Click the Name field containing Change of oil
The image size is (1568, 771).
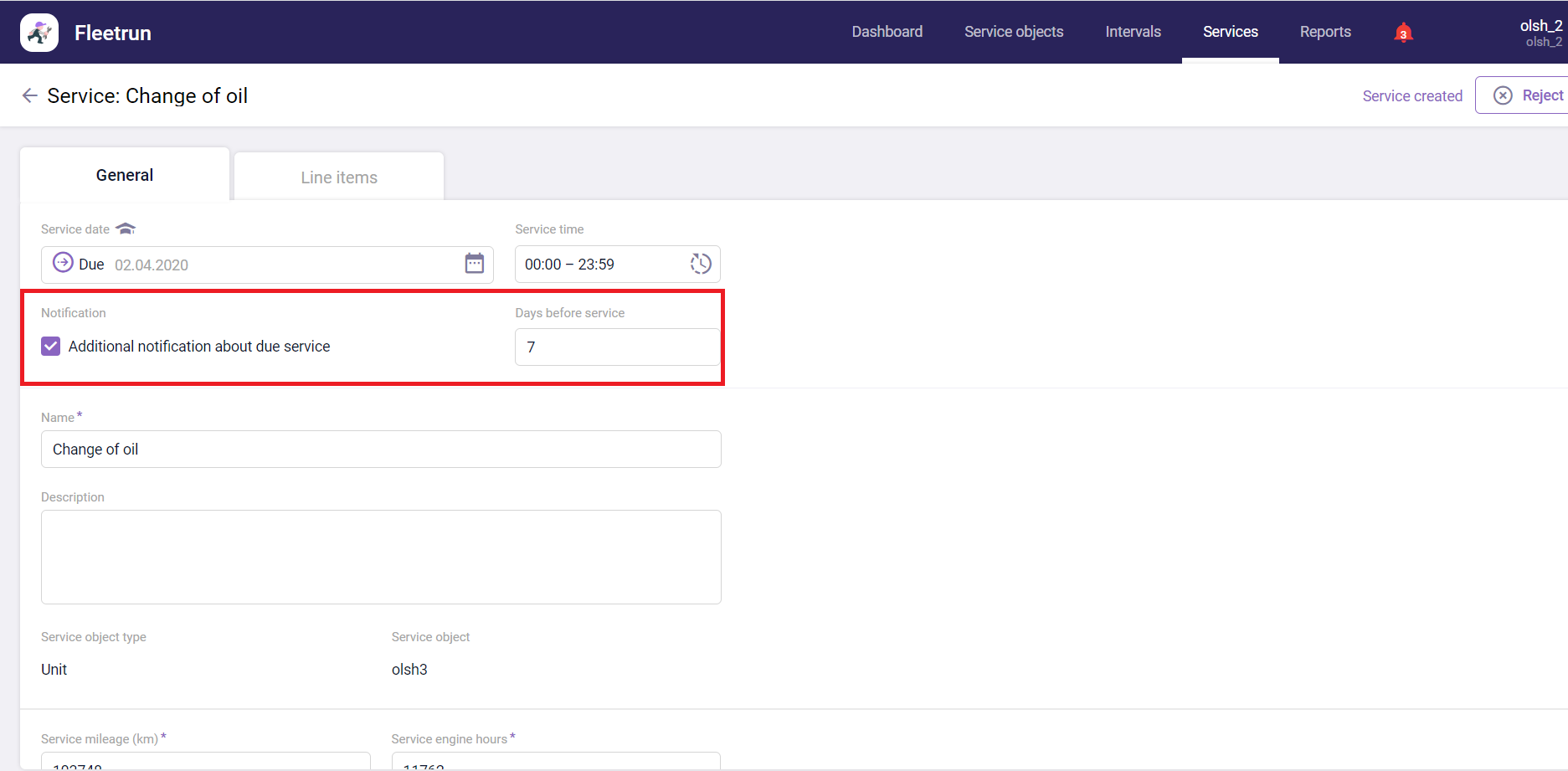(381, 450)
